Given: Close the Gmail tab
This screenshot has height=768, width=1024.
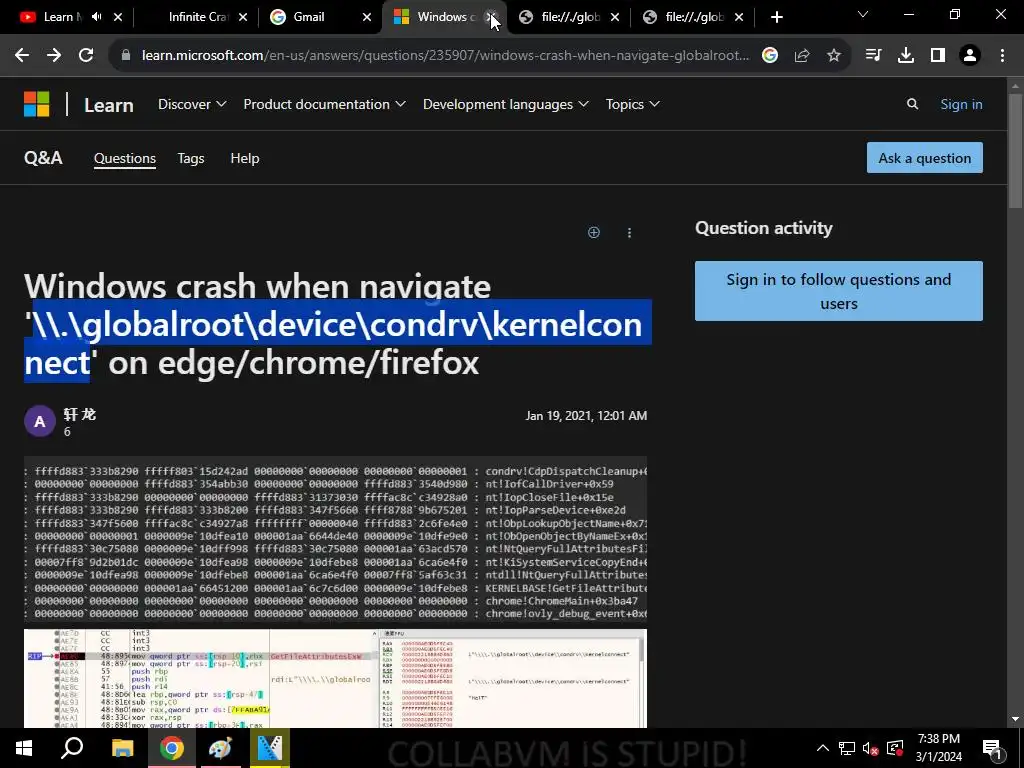Looking at the screenshot, I should pos(367,17).
